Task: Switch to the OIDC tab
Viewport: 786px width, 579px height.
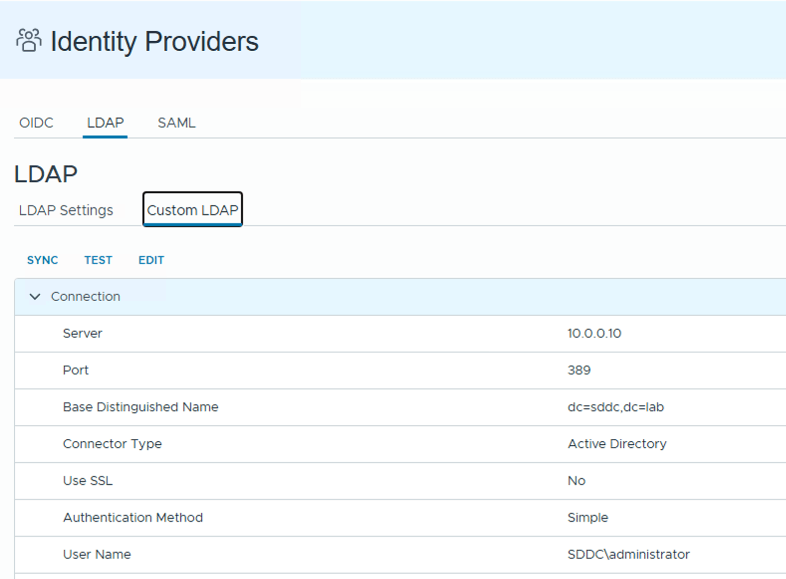Action: pyautogui.click(x=36, y=123)
